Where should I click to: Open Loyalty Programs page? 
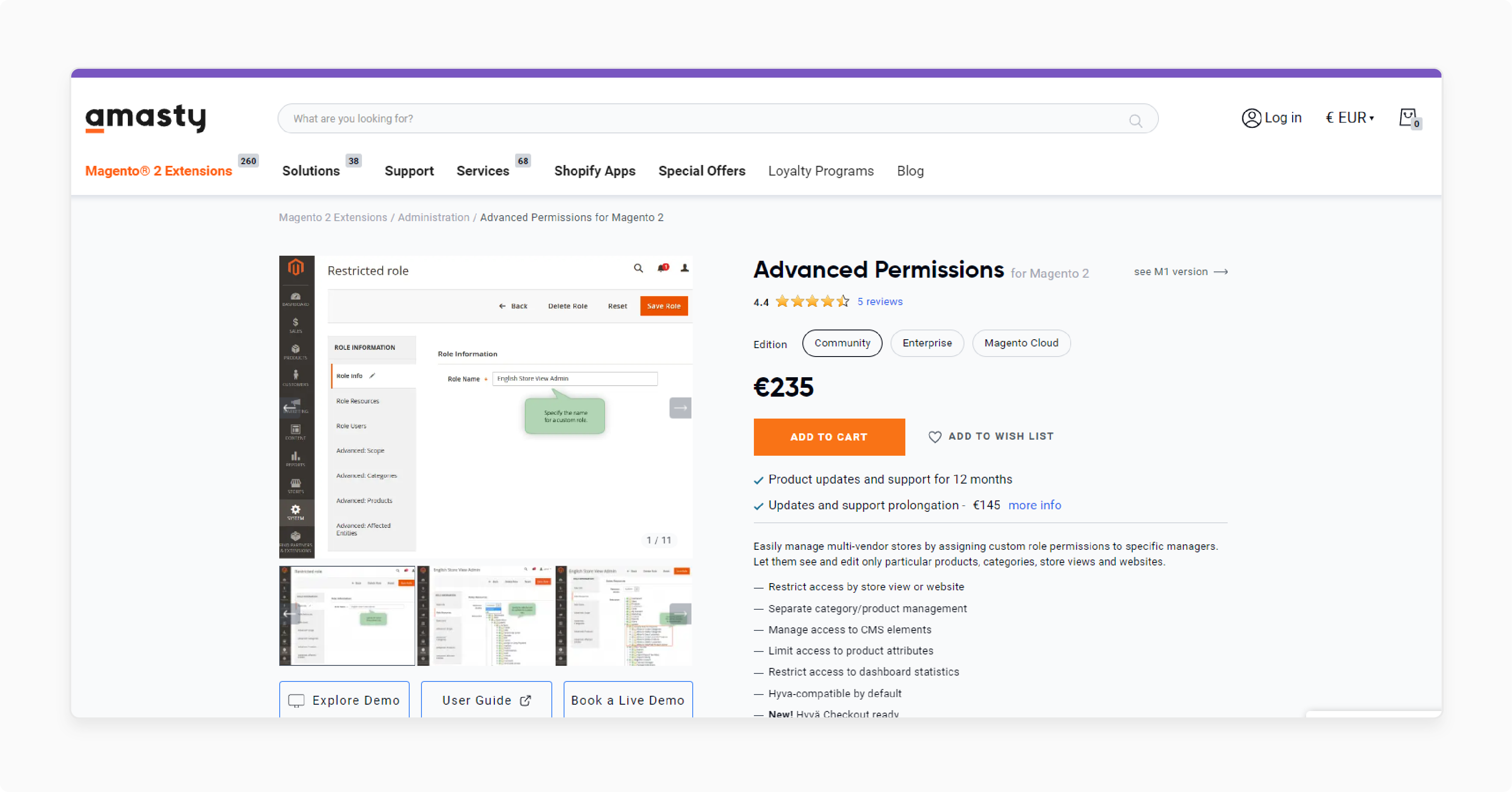click(x=821, y=171)
